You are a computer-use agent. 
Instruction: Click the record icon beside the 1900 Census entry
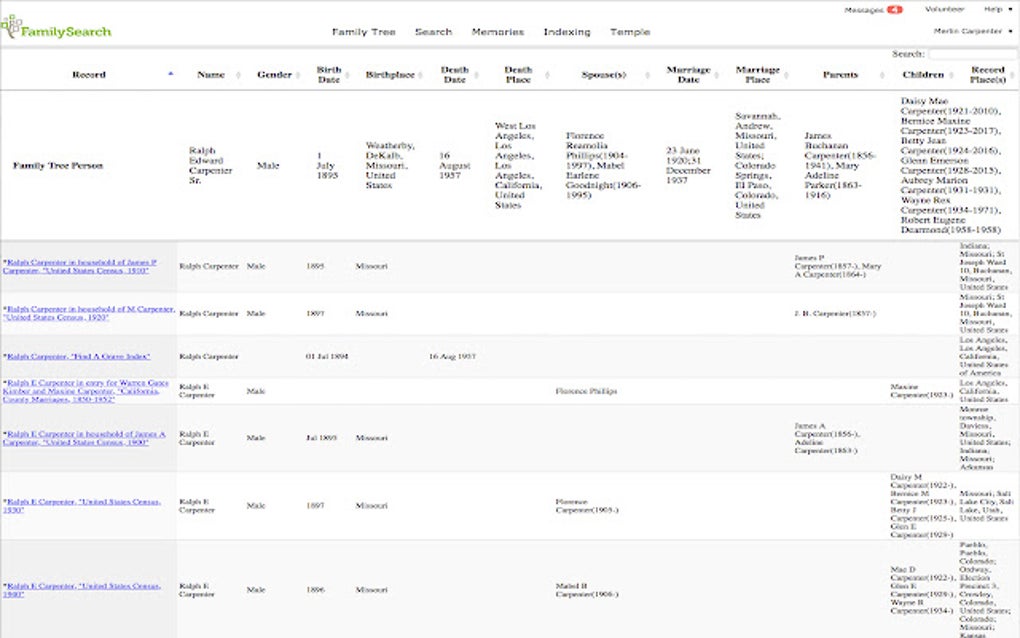7,432
